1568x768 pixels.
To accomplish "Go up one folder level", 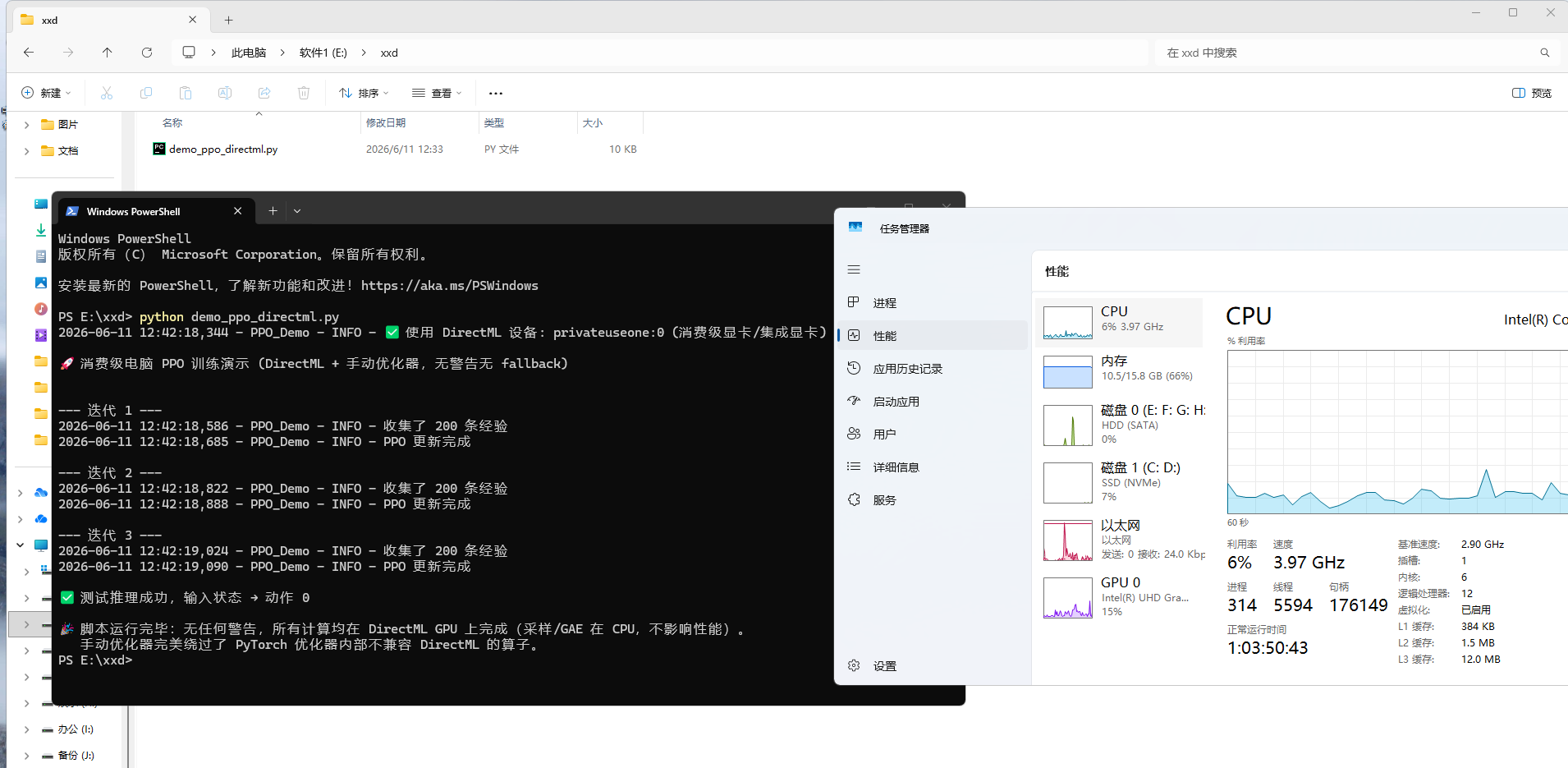I will click(108, 53).
